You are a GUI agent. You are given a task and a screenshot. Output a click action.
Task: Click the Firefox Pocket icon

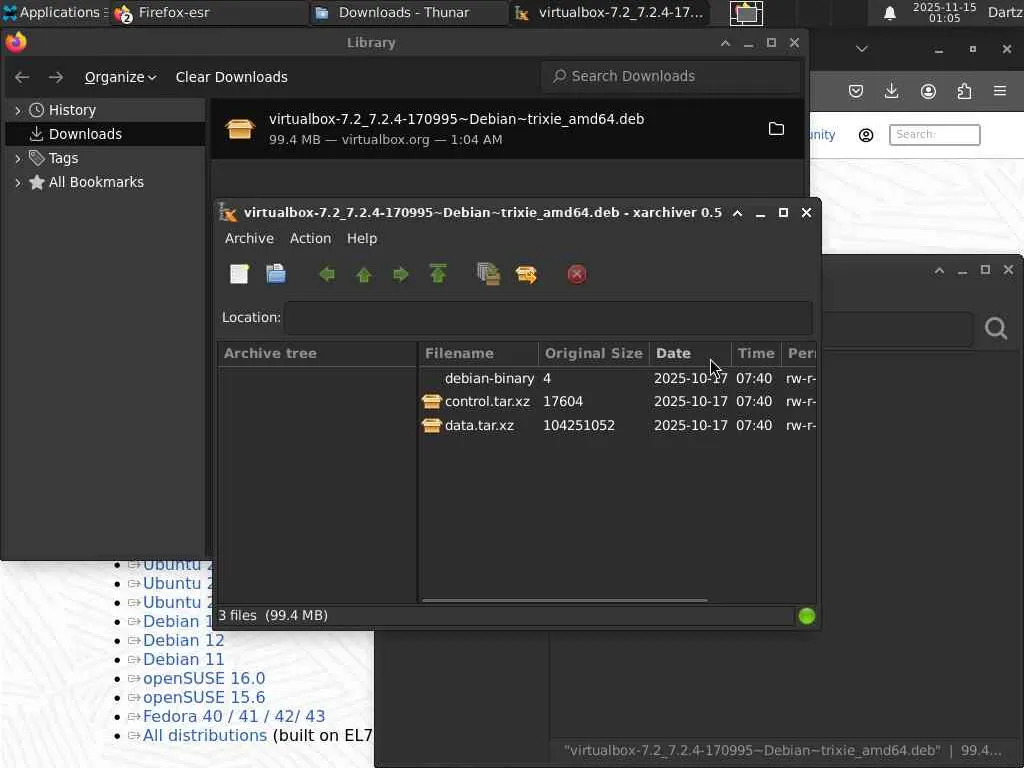pos(856,91)
